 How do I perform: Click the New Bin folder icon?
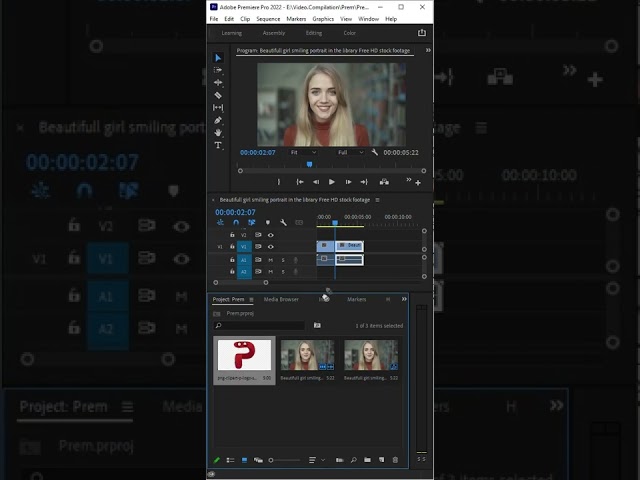click(367, 460)
